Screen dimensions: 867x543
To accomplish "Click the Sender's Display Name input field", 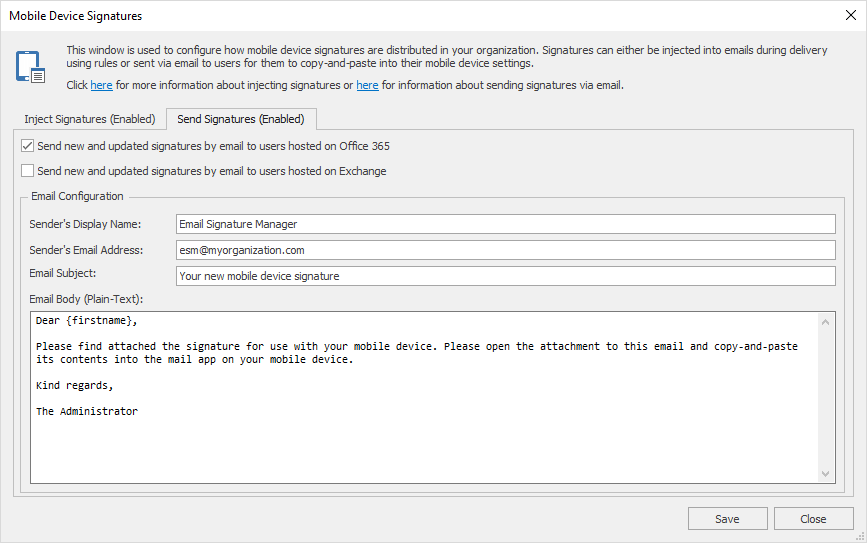I will (x=505, y=224).
